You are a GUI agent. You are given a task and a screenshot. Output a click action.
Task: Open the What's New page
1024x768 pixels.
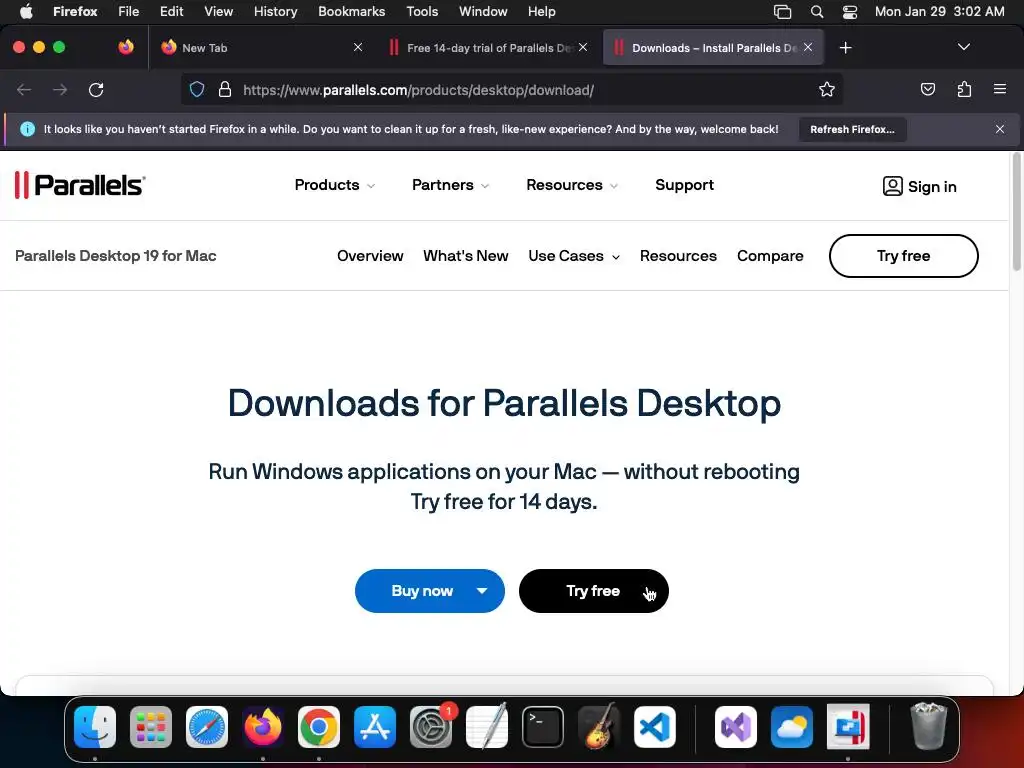(466, 256)
